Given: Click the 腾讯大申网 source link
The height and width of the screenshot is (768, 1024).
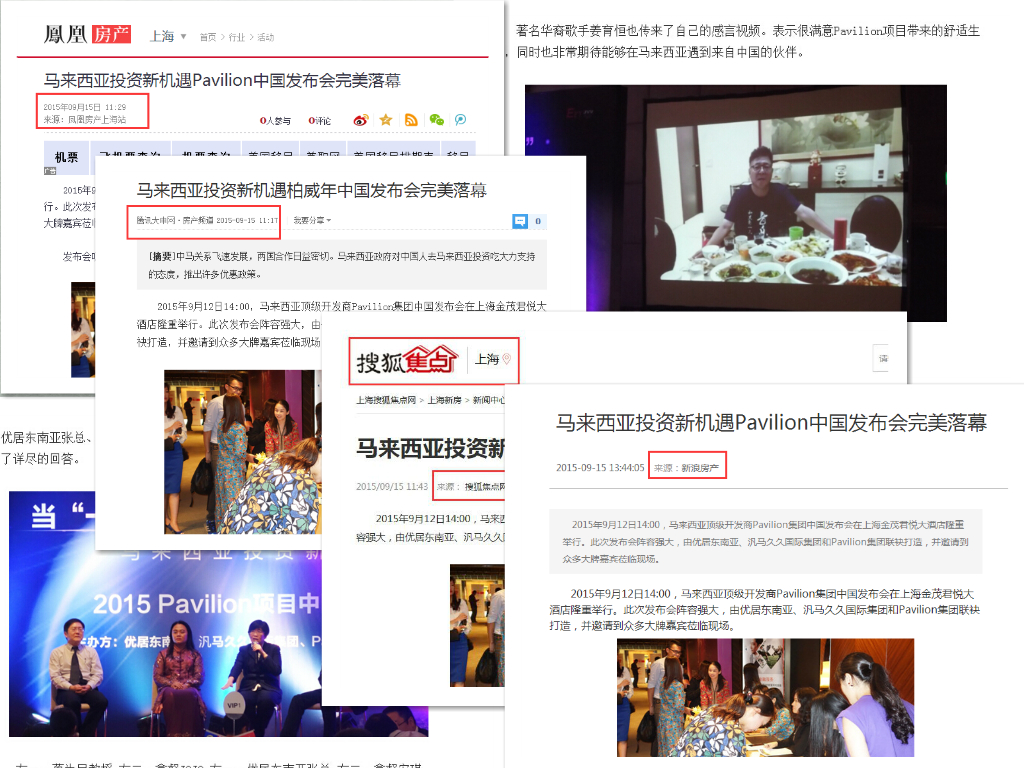Looking at the screenshot, I should pos(155,221).
